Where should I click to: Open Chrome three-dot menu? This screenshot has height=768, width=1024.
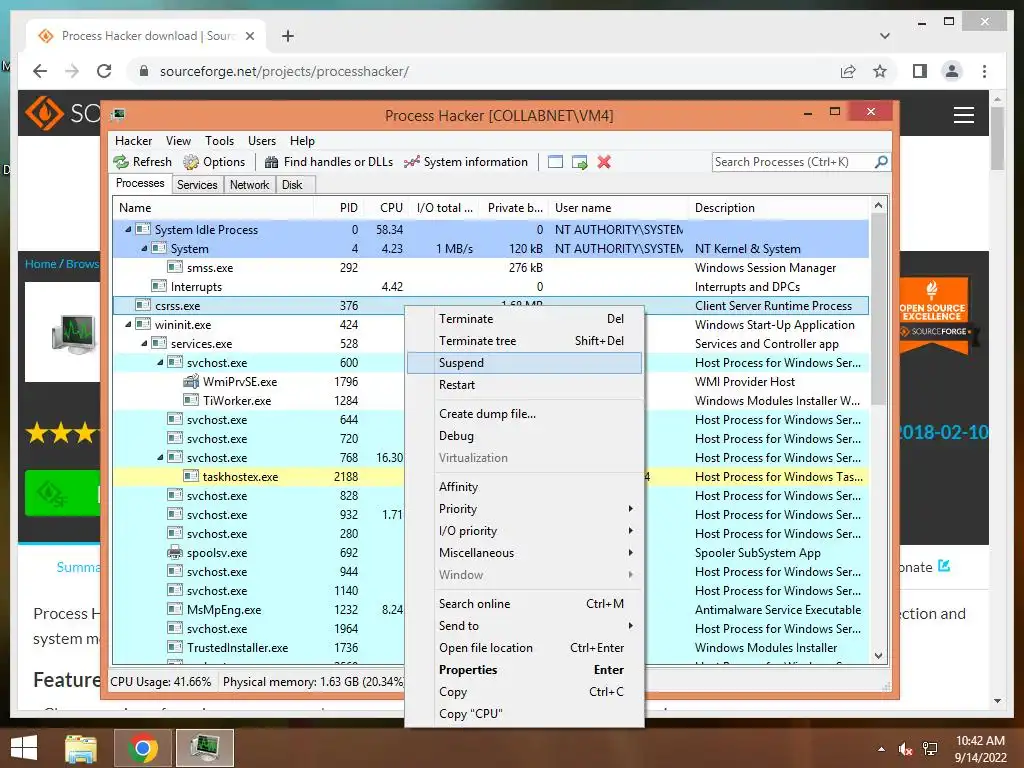click(984, 71)
